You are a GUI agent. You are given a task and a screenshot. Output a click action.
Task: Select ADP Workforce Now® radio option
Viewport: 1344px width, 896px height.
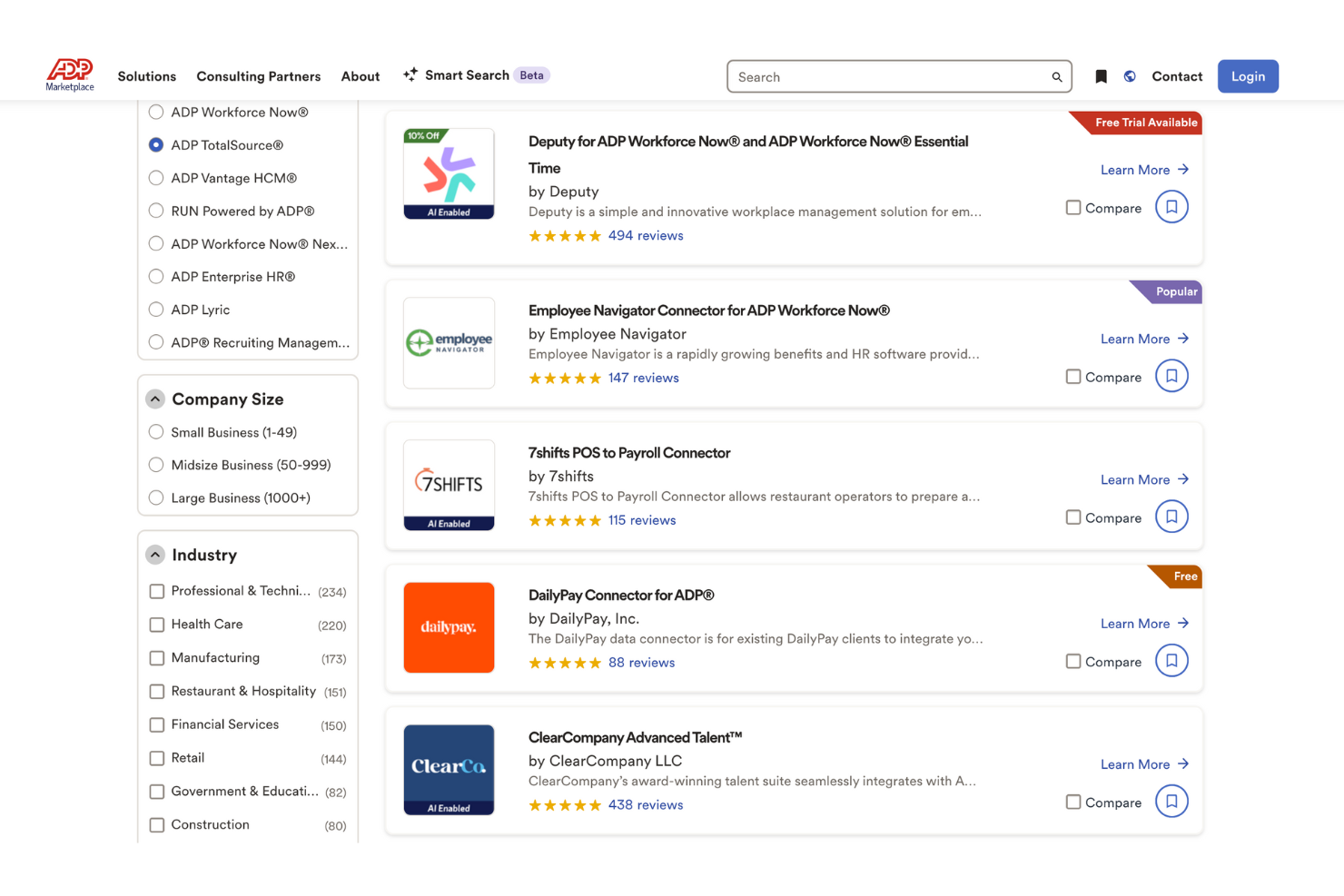point(156,112)
